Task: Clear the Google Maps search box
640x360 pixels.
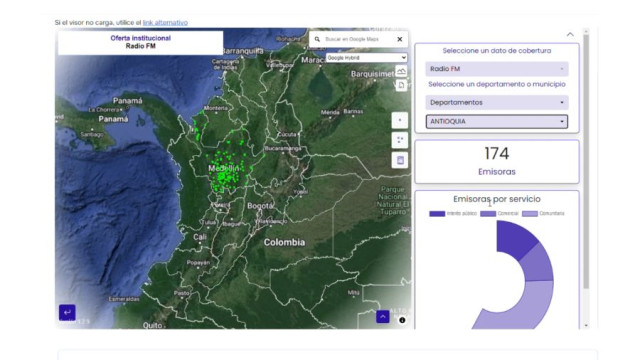Action: click(400, 39)
